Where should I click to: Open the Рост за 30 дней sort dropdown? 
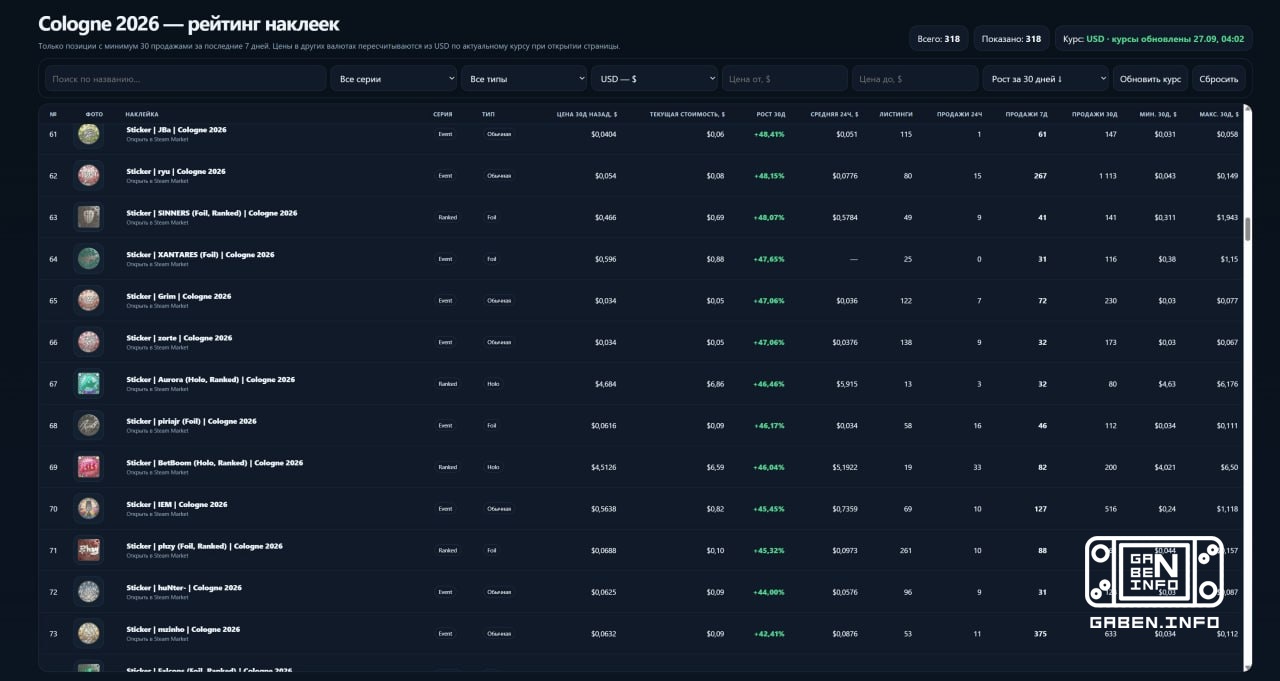point(1045,79)
